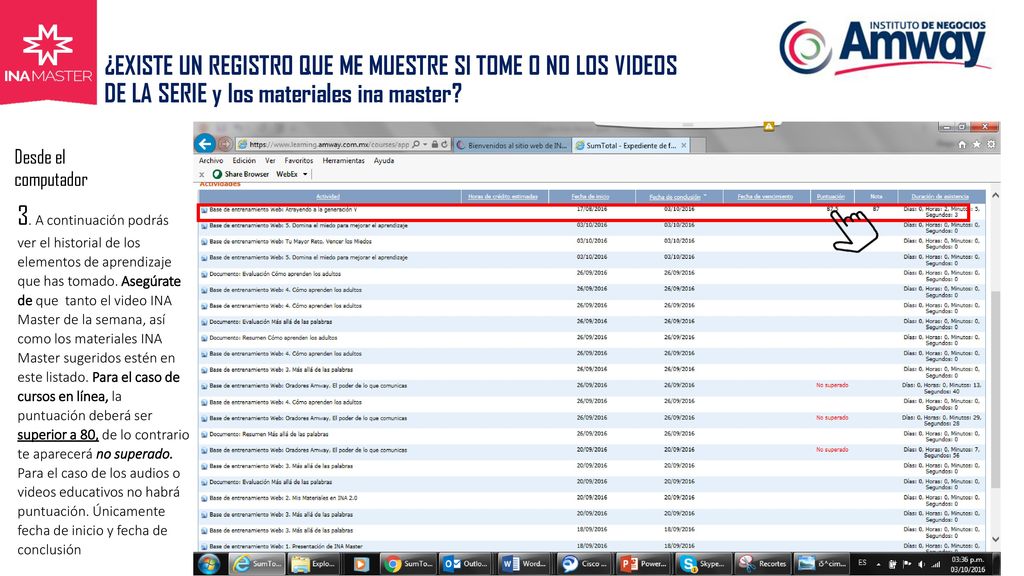Open the Ayuda menu
The width and height of the screenshot is (1024, 576).
tap(384, 161)
